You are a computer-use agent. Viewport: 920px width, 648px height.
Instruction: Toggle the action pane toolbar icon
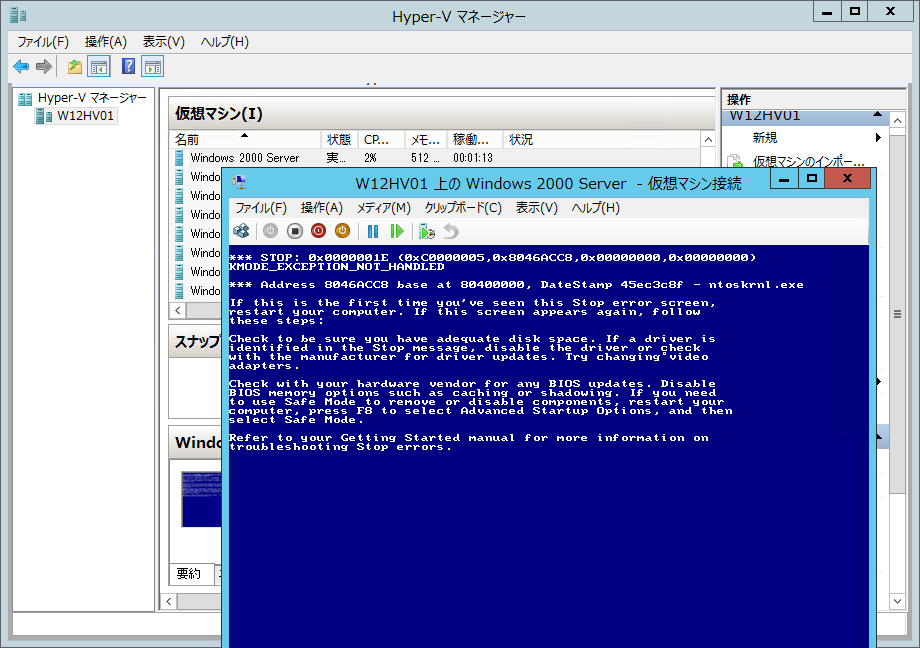[153, 67]
